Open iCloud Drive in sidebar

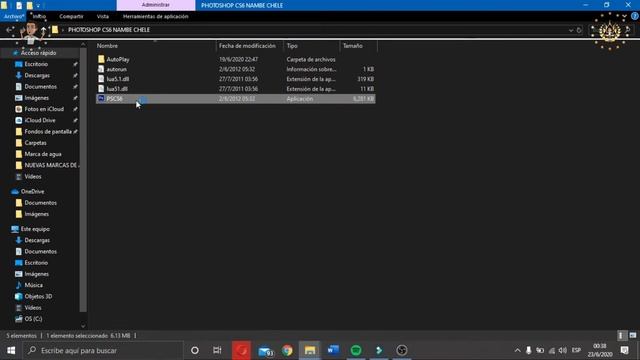tap(40, 120)
